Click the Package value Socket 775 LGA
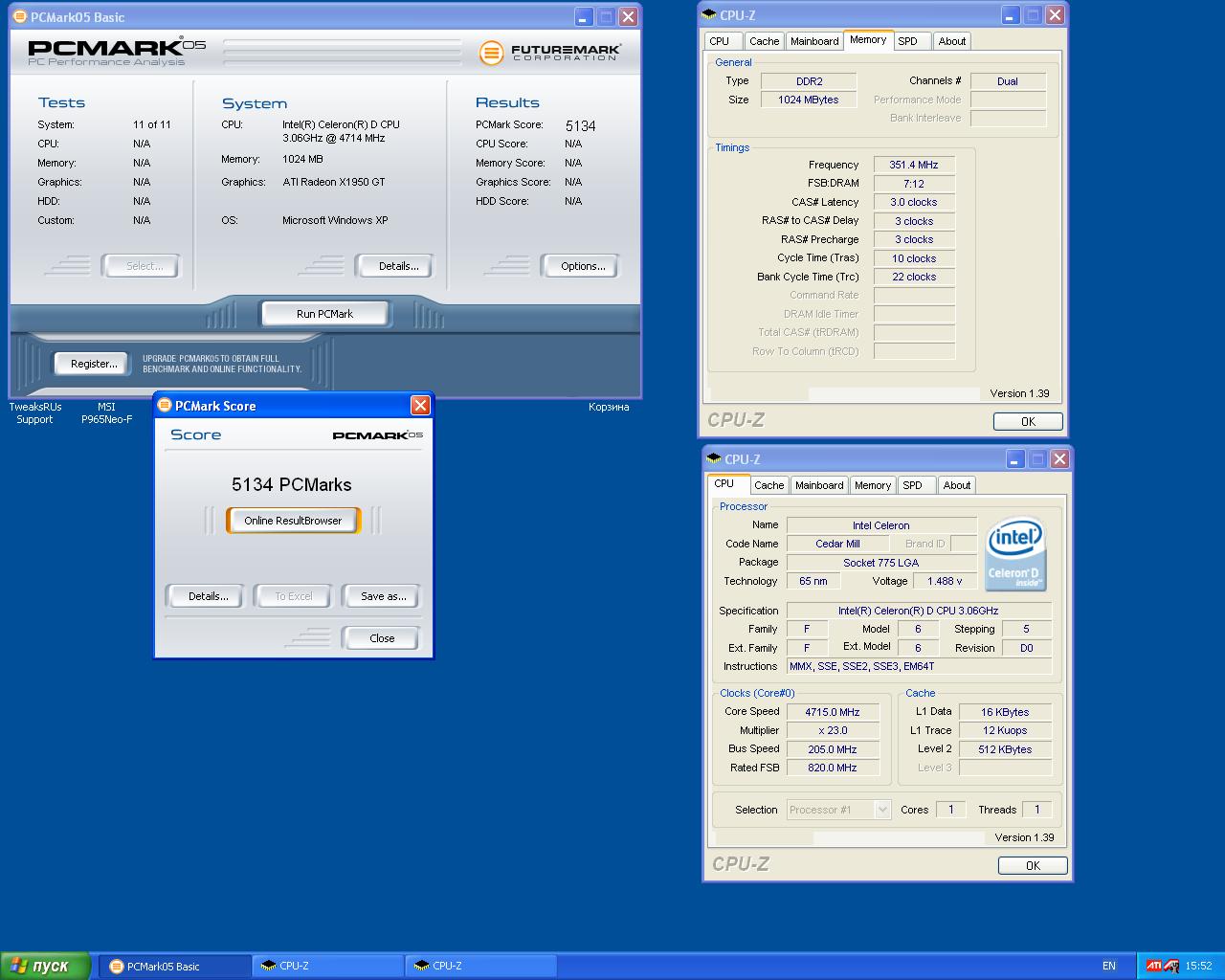This screenshot has height=980, width=1225. point(880,563)
